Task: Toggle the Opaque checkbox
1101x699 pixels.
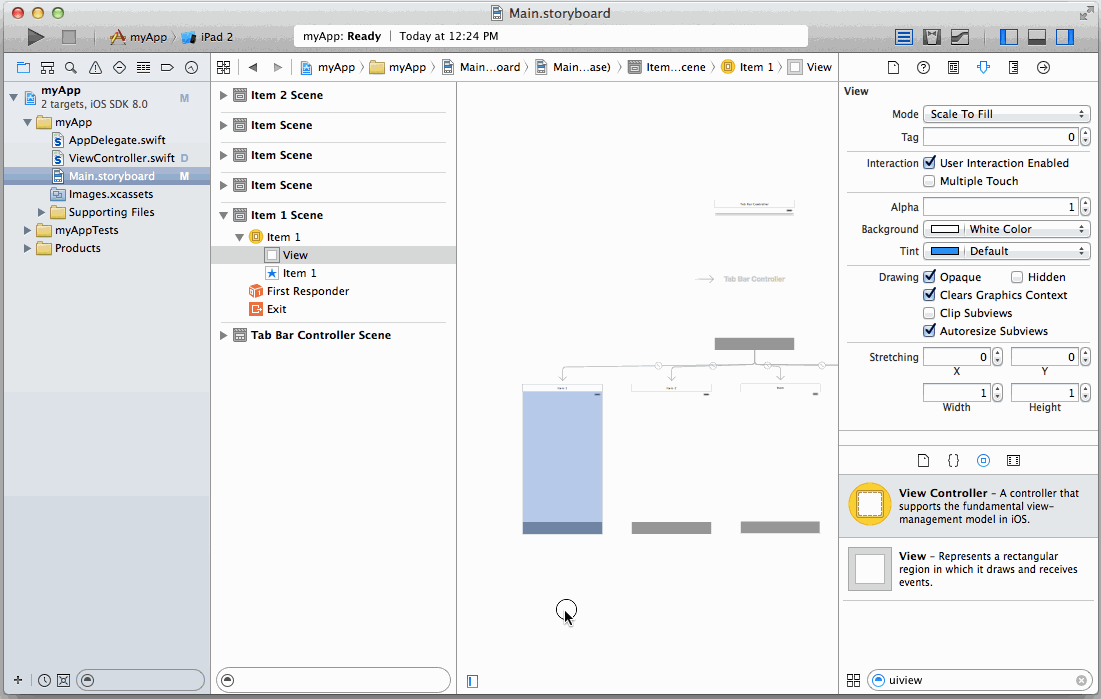Action: 929,277
